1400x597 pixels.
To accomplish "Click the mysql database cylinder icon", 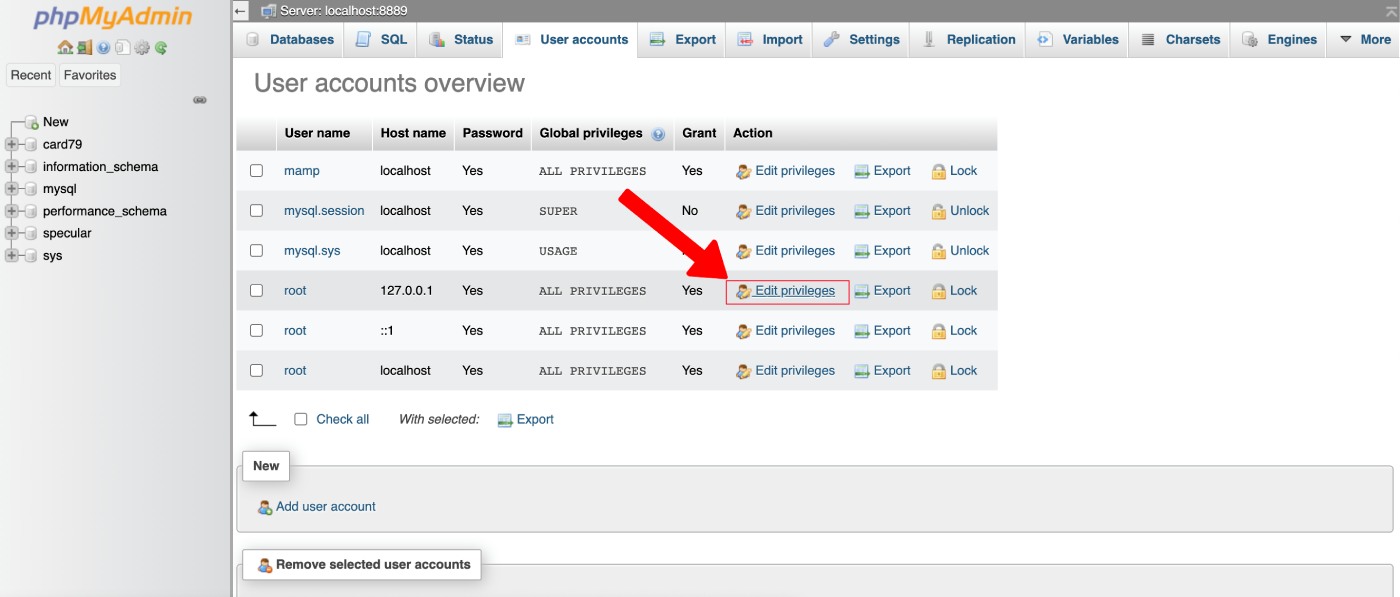I will (x=30, y=189).
